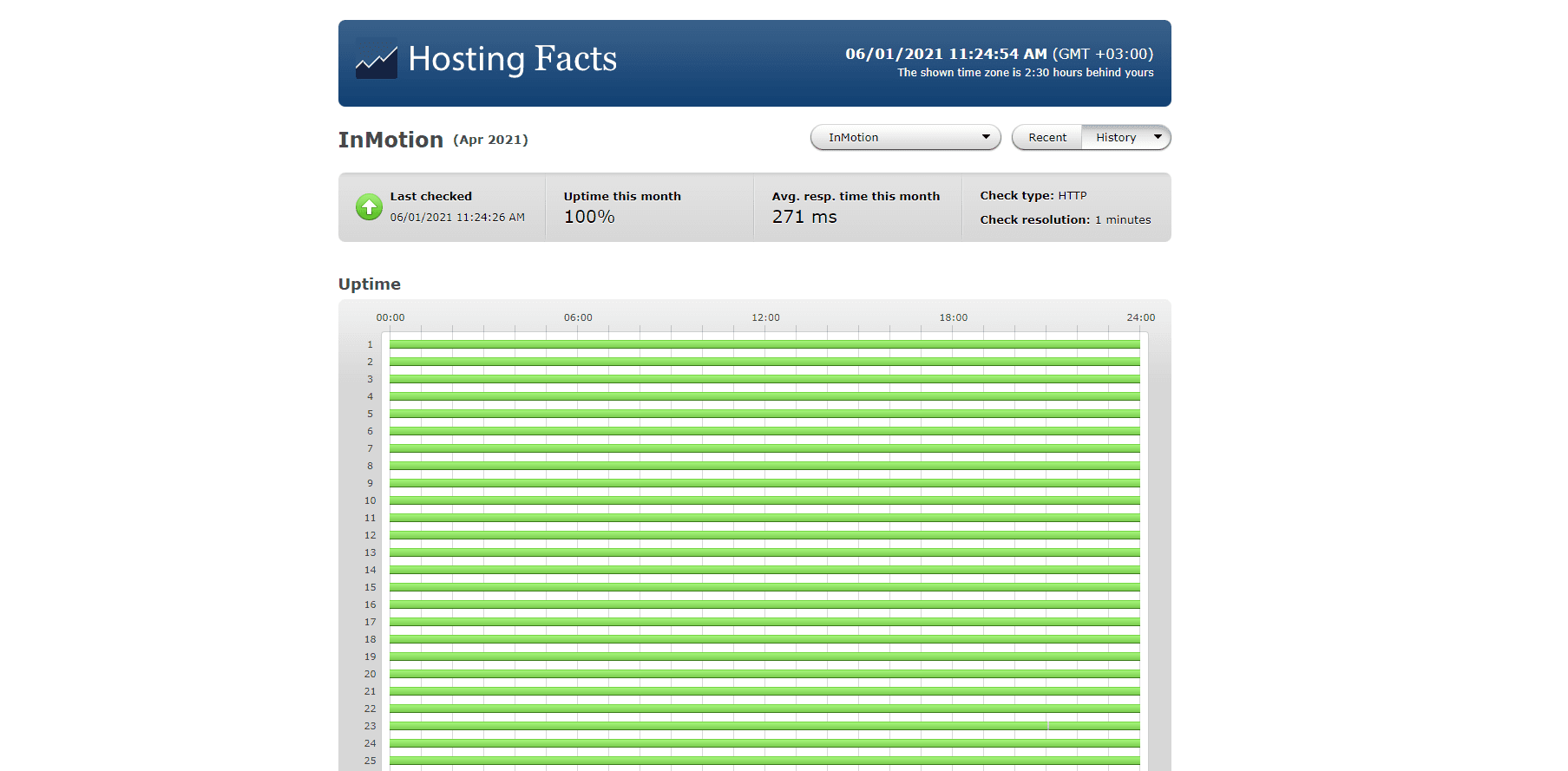This screenshot has width=1568, height=771.
Task: Click the Hosting Facts title text
Action: 513,59
